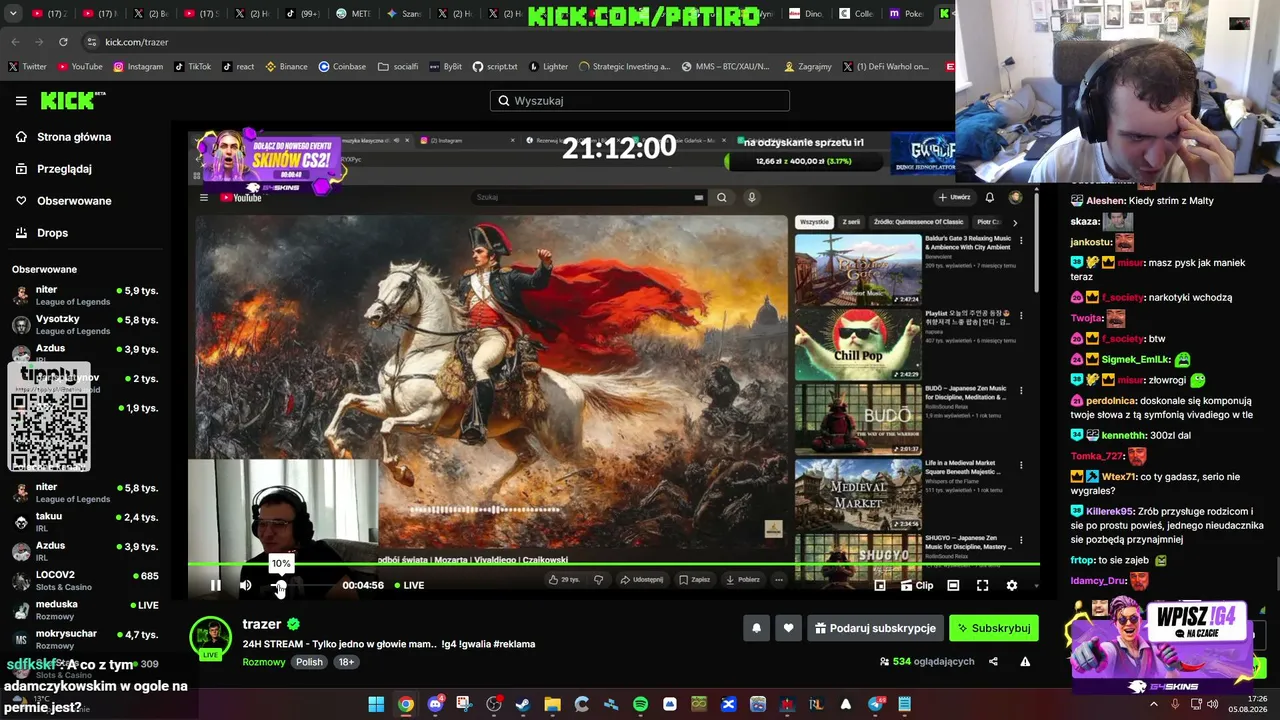Open player settings gear
The image size is (1280, 720).
1011,585
